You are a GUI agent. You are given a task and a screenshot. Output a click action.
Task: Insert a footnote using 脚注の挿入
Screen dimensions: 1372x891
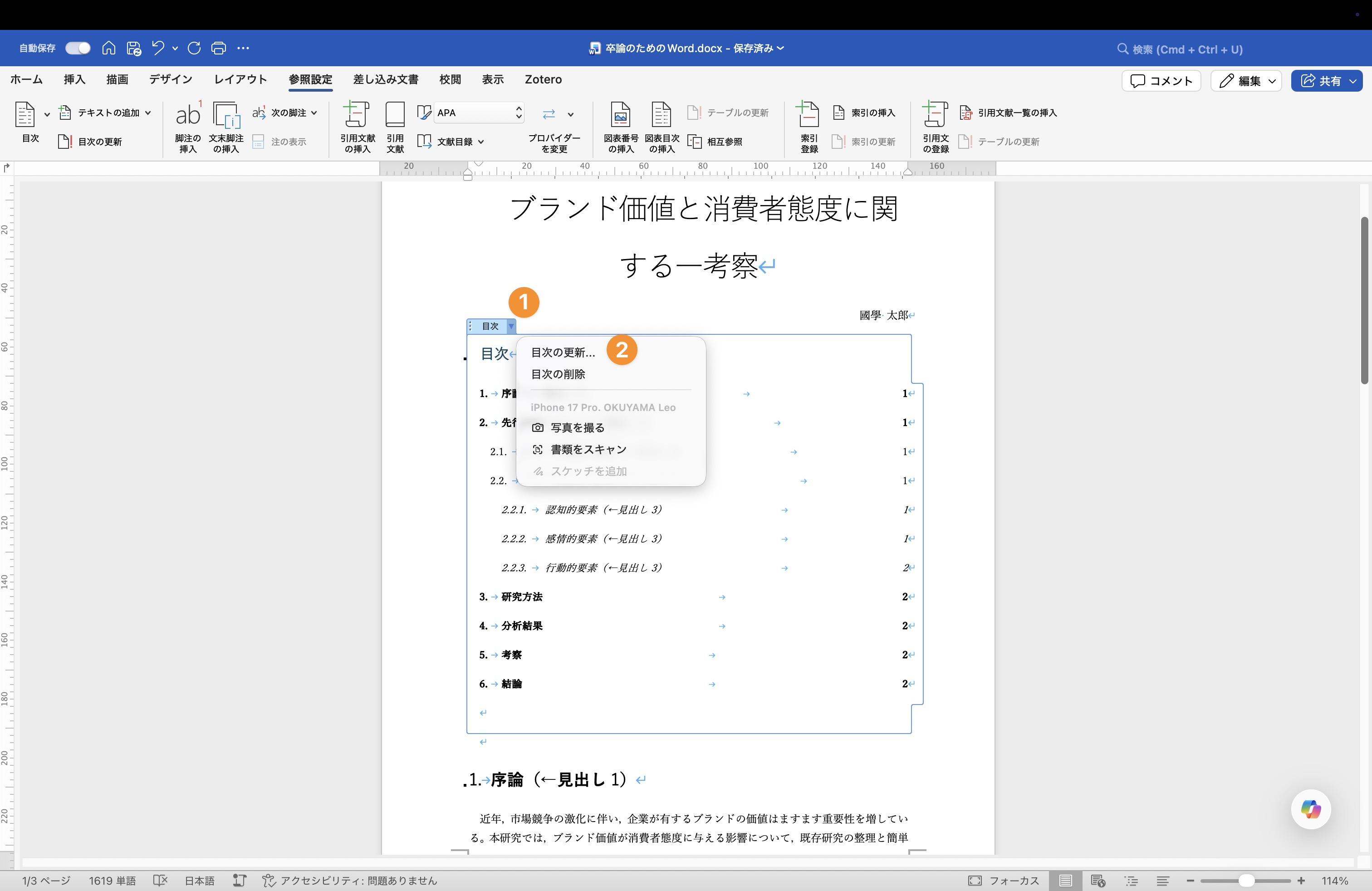click(x=187, y=127)
